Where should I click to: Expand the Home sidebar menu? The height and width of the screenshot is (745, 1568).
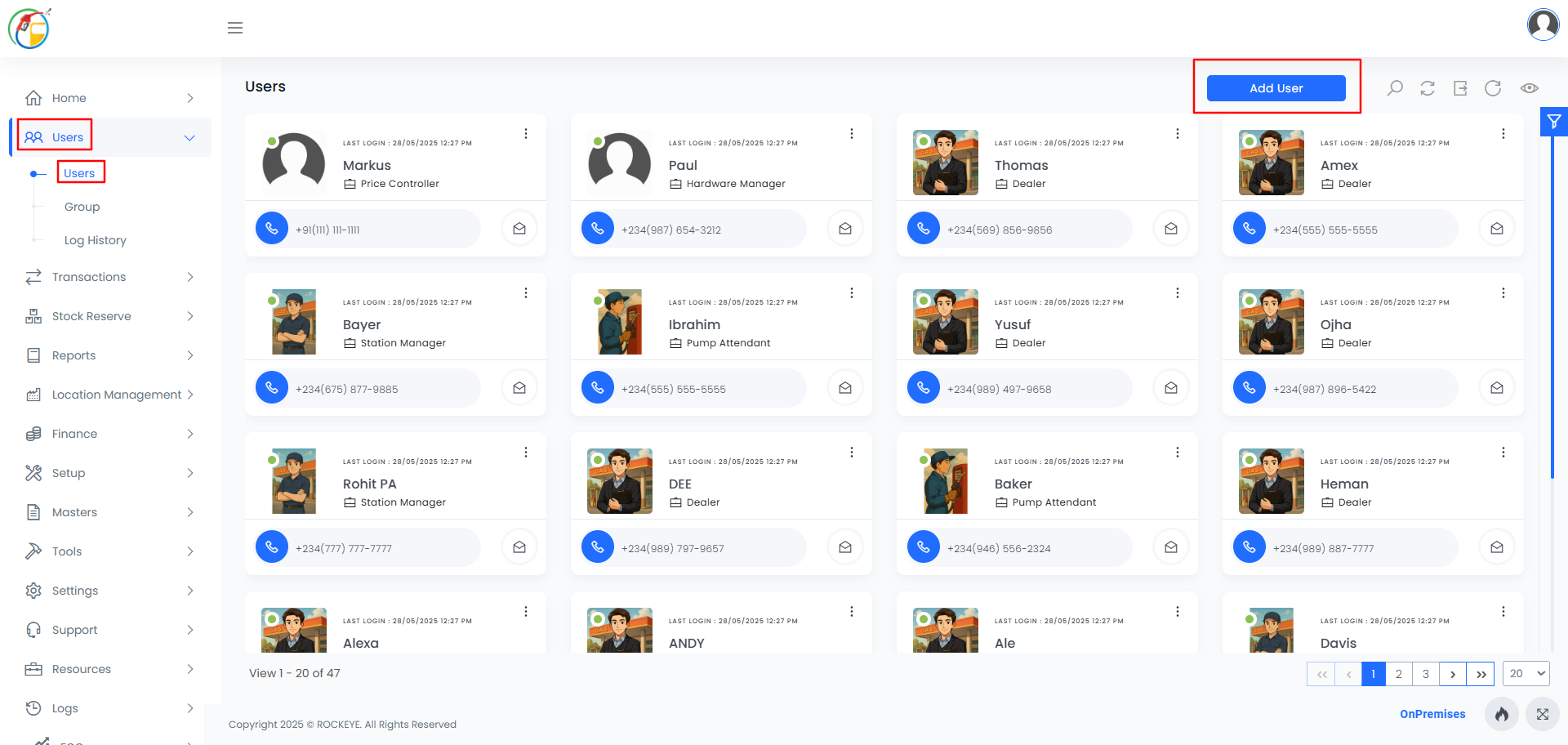(110, 98)
